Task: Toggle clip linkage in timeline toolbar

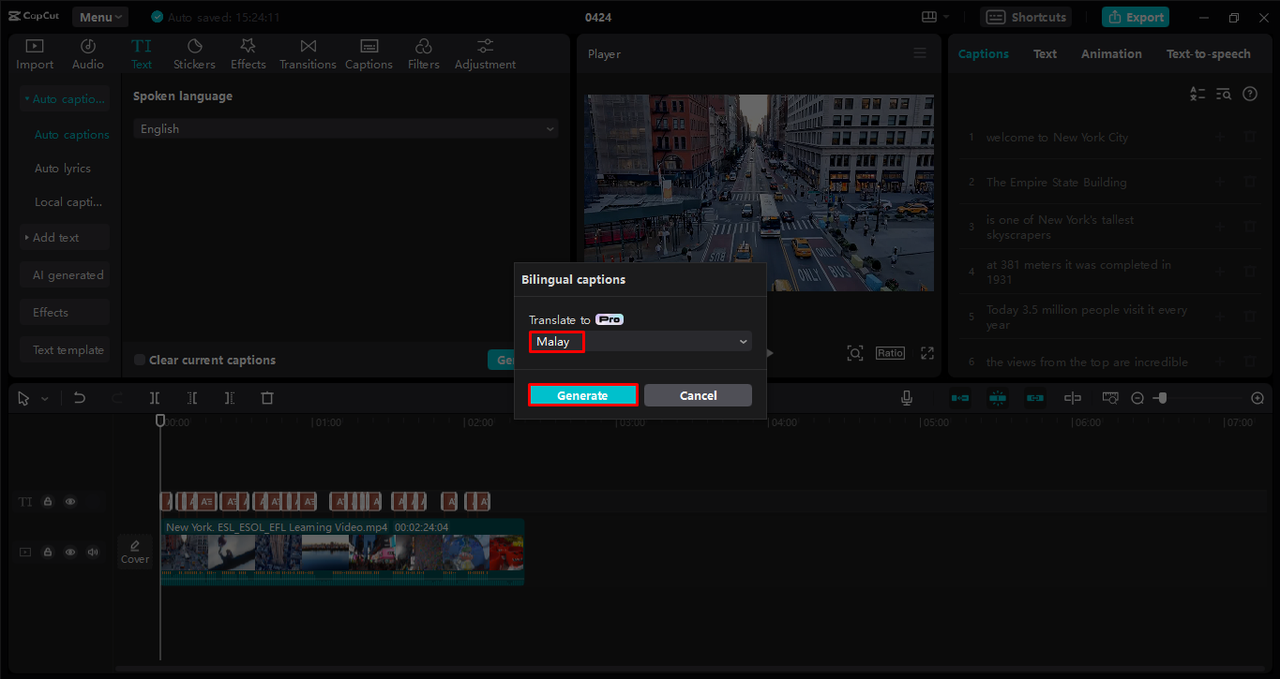Action: point(1035,398)
